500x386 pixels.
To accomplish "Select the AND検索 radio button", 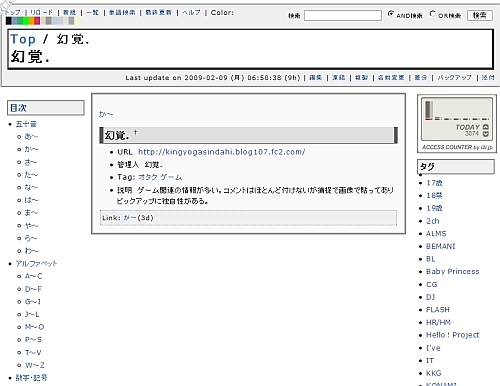I will (390, 14).
